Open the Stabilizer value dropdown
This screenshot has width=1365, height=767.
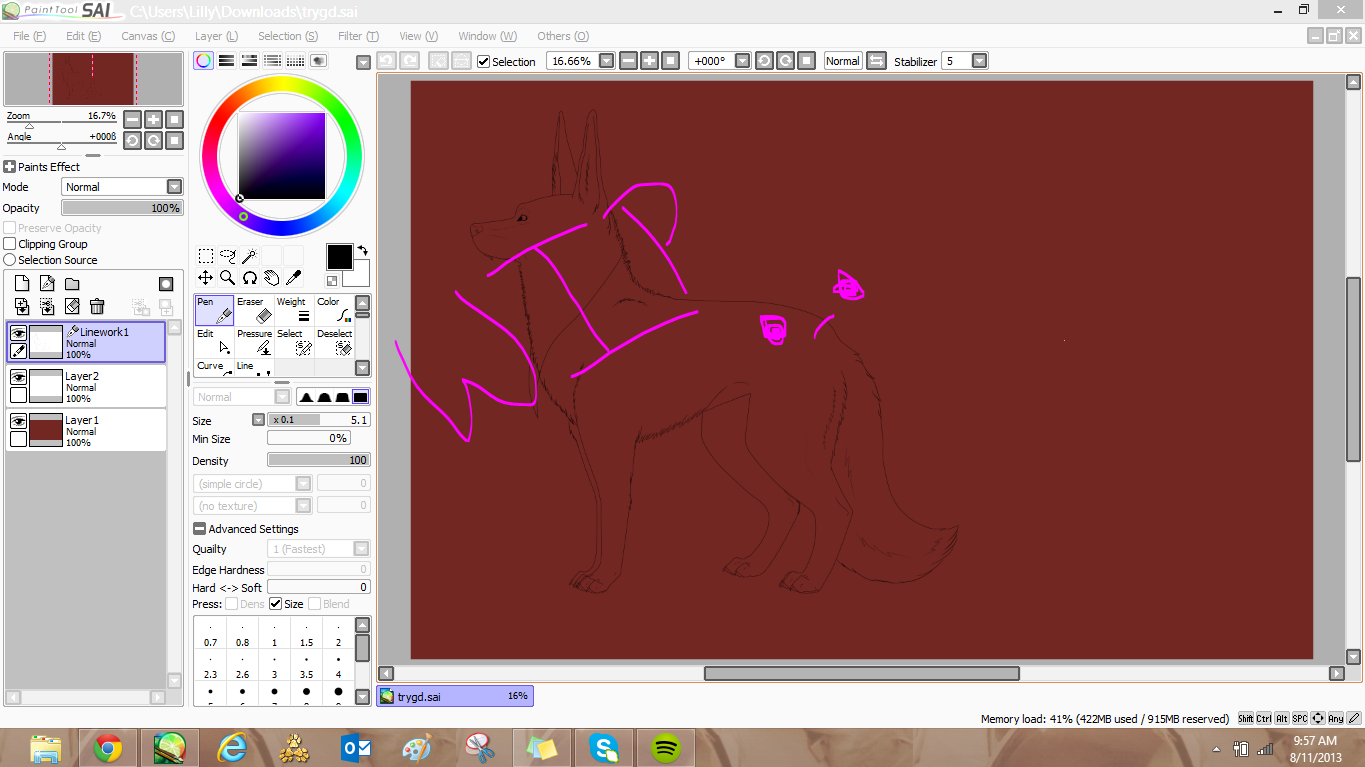point(980,61)
